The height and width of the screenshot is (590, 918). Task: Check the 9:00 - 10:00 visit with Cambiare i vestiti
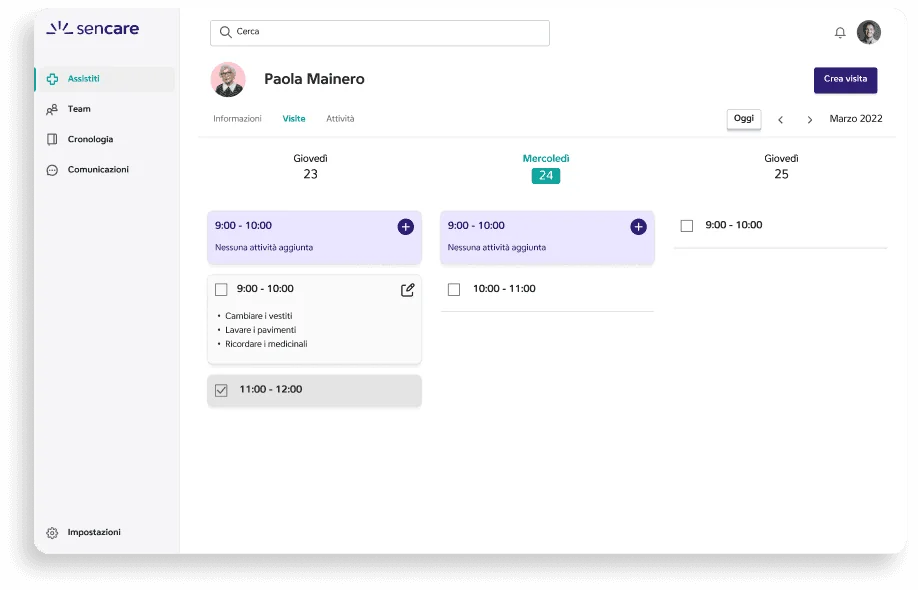tap(221, 290)
